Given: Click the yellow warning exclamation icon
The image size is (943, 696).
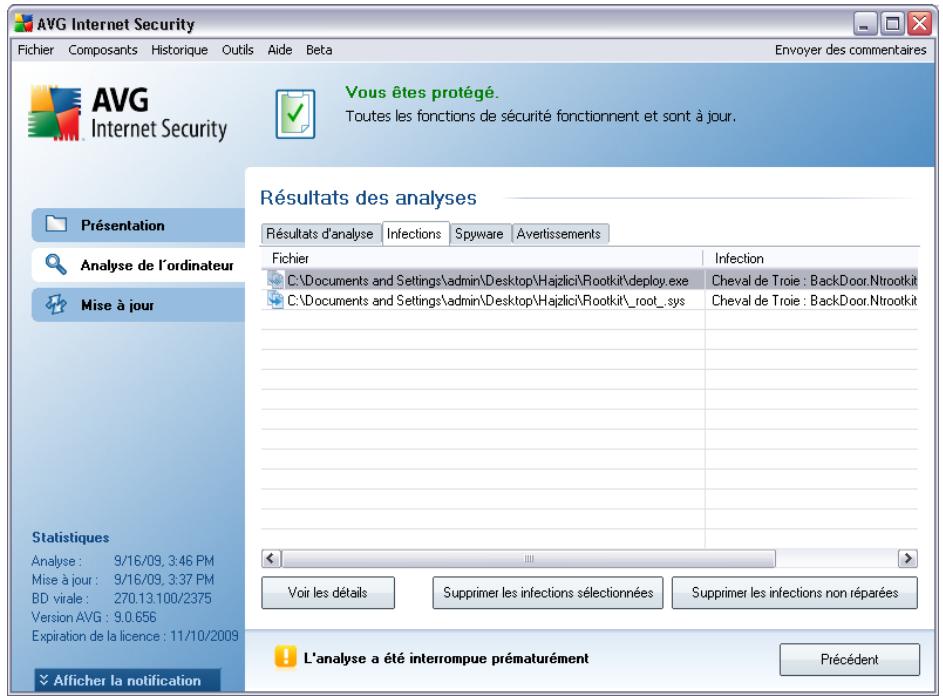Looking at the screenshot, I should pos(286,657).
